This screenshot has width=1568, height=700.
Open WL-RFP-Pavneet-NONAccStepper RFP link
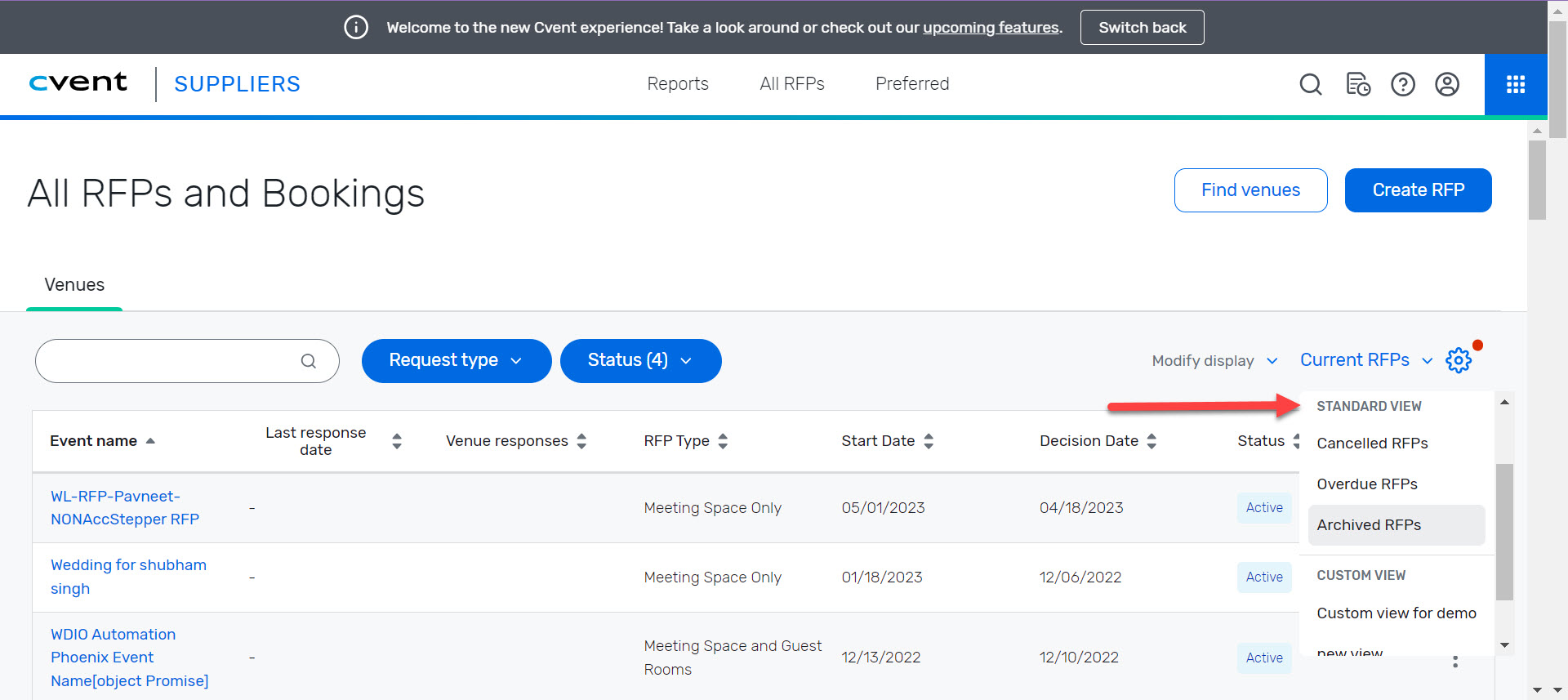tap(125, 508)
